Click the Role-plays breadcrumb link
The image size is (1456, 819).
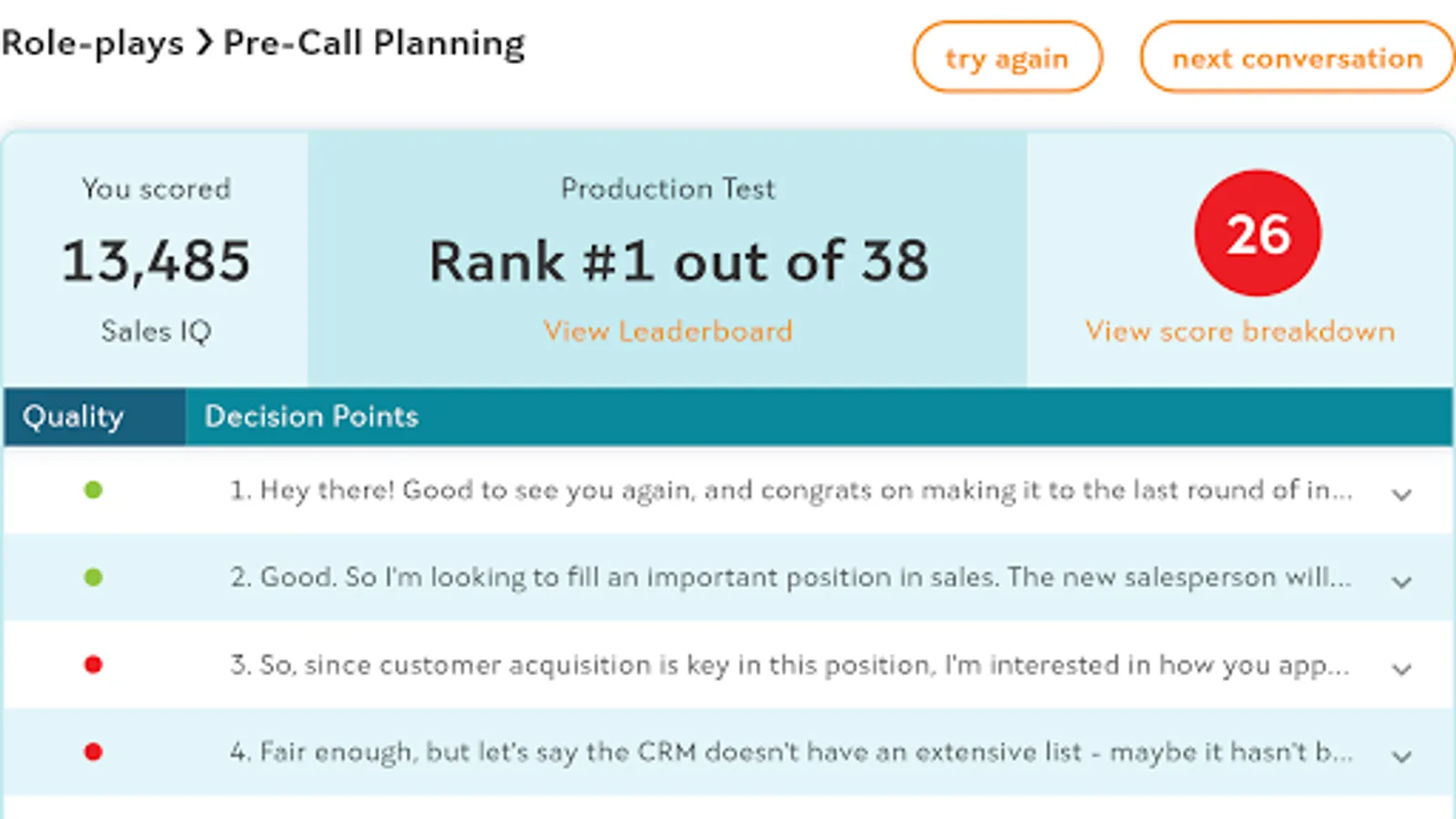[92, 43]
